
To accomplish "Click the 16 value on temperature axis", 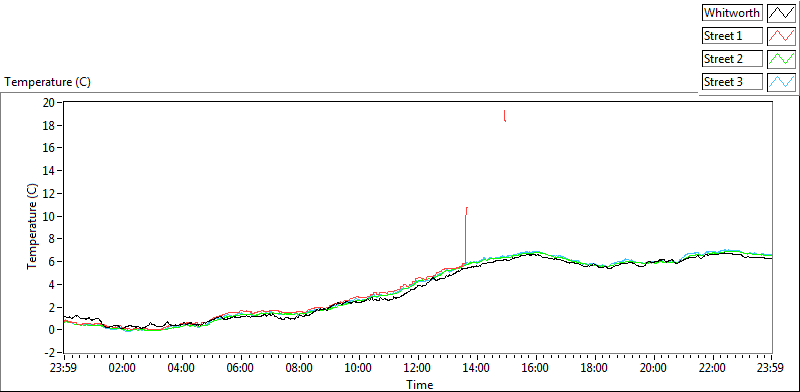I will (49, 148).
